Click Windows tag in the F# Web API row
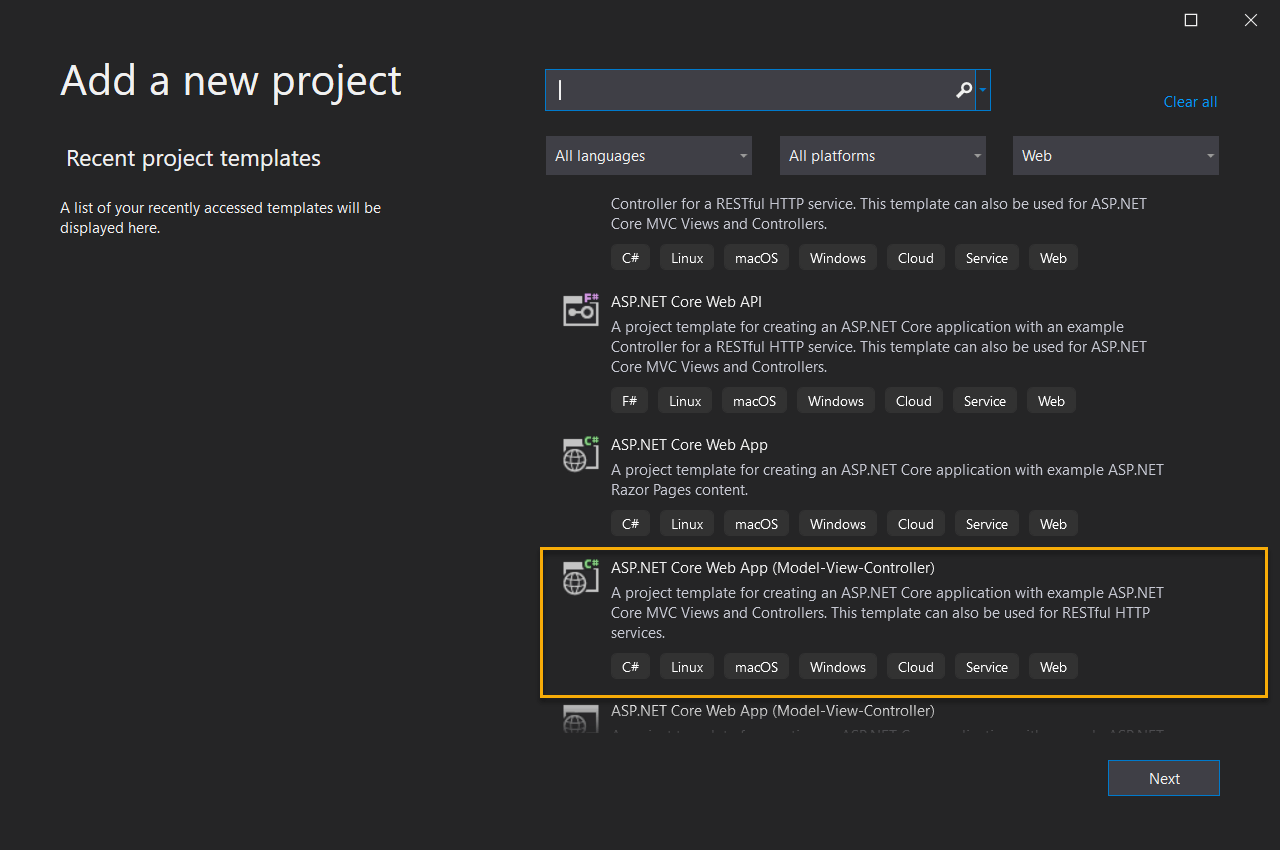 pos(836,401)
